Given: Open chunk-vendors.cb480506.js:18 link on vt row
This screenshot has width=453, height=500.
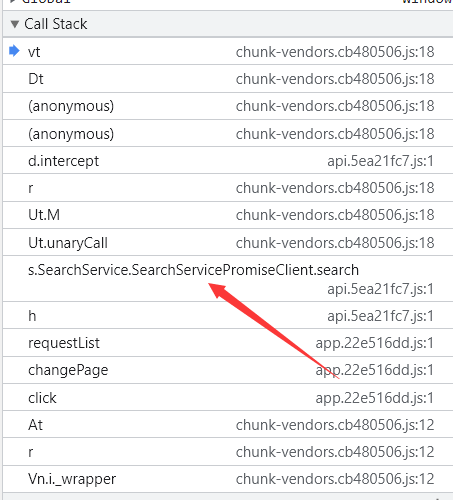Looking at the screenshot, I should point(335,52).
